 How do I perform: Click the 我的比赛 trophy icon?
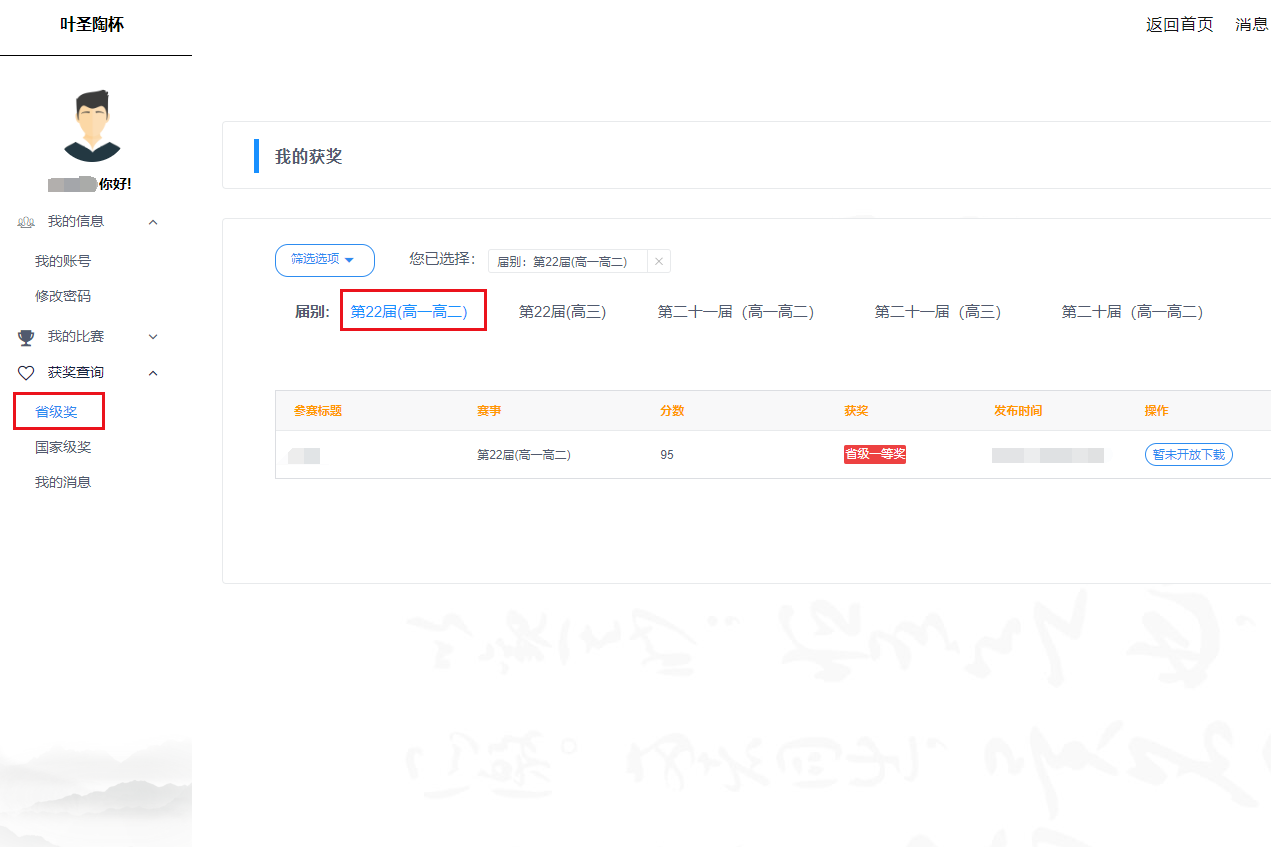pos(26,337)
